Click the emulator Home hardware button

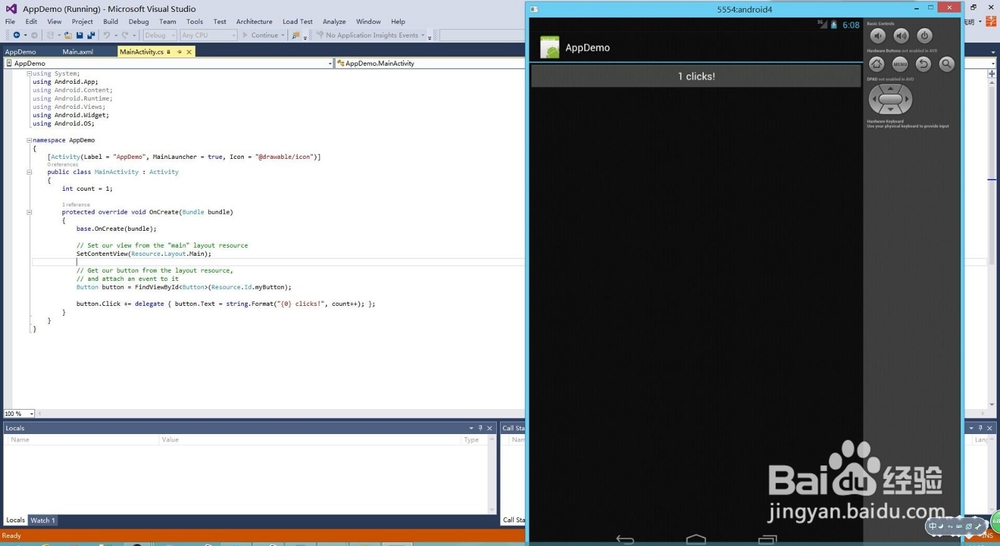coord(877,64)
